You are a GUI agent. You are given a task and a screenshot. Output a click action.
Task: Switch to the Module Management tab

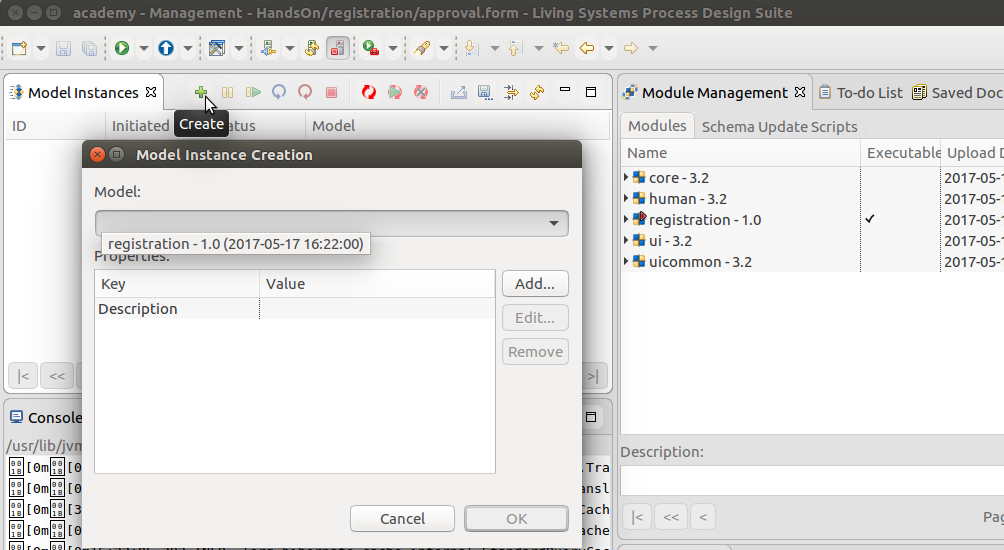pos(715,93)
